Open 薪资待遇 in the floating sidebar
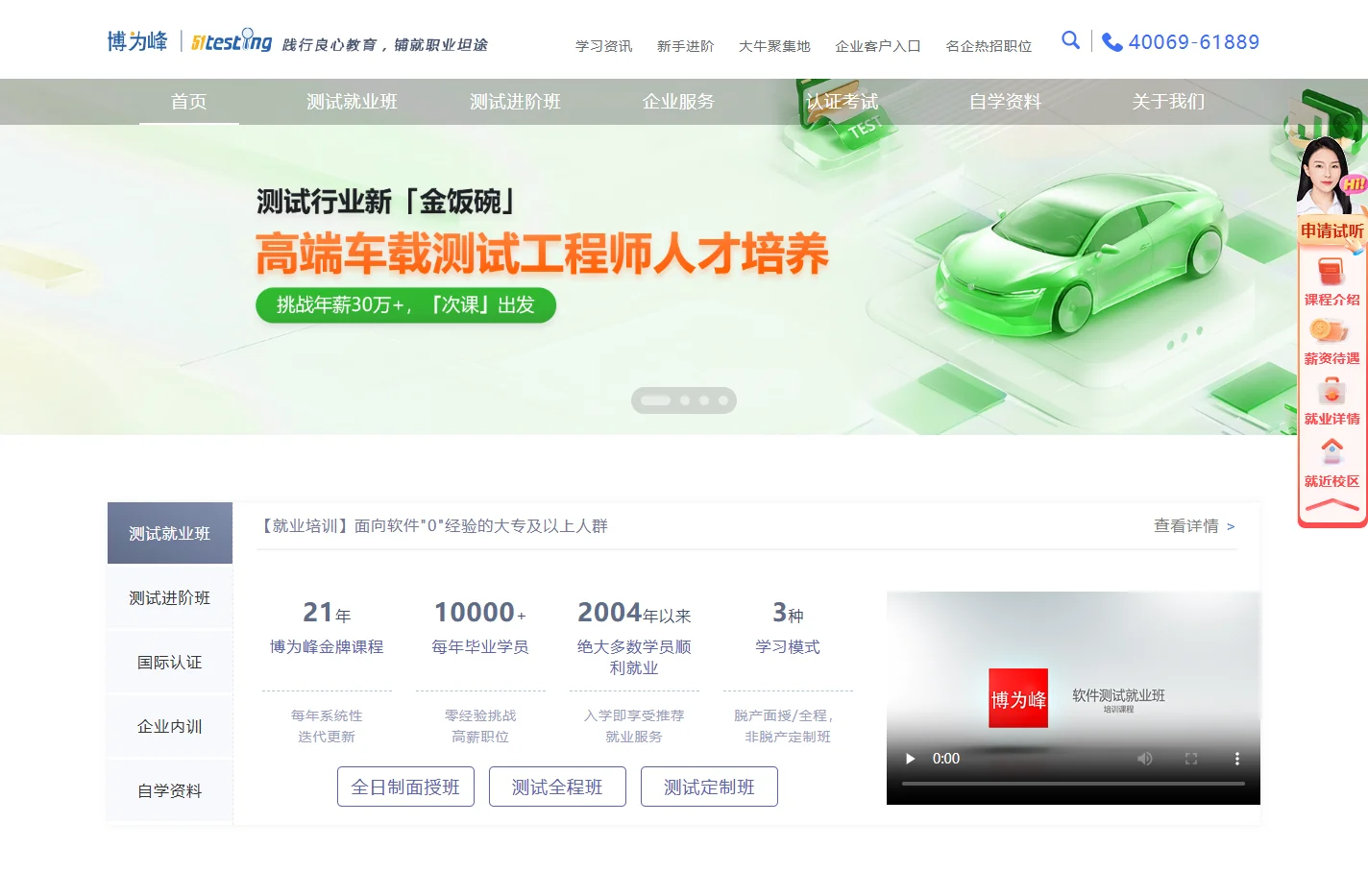Screen dimensions: 1368x896 (1331, 343)
